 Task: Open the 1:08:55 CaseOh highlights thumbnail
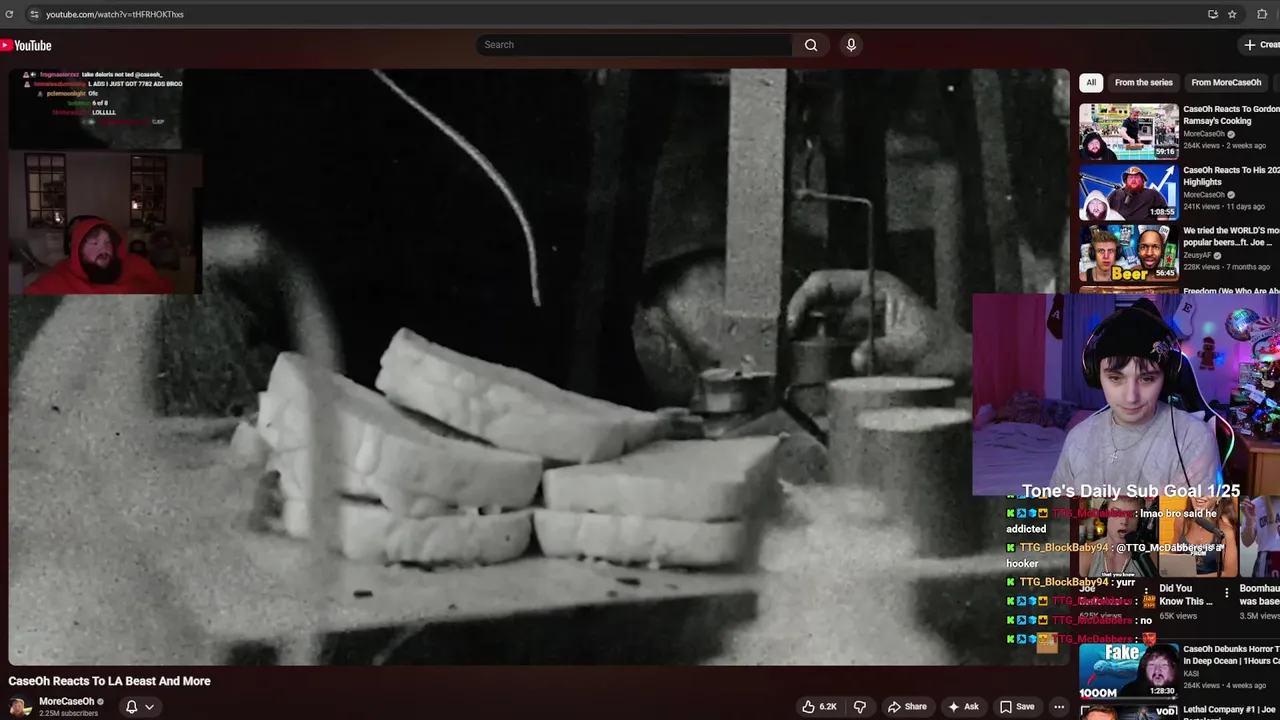coord(1129,192)
